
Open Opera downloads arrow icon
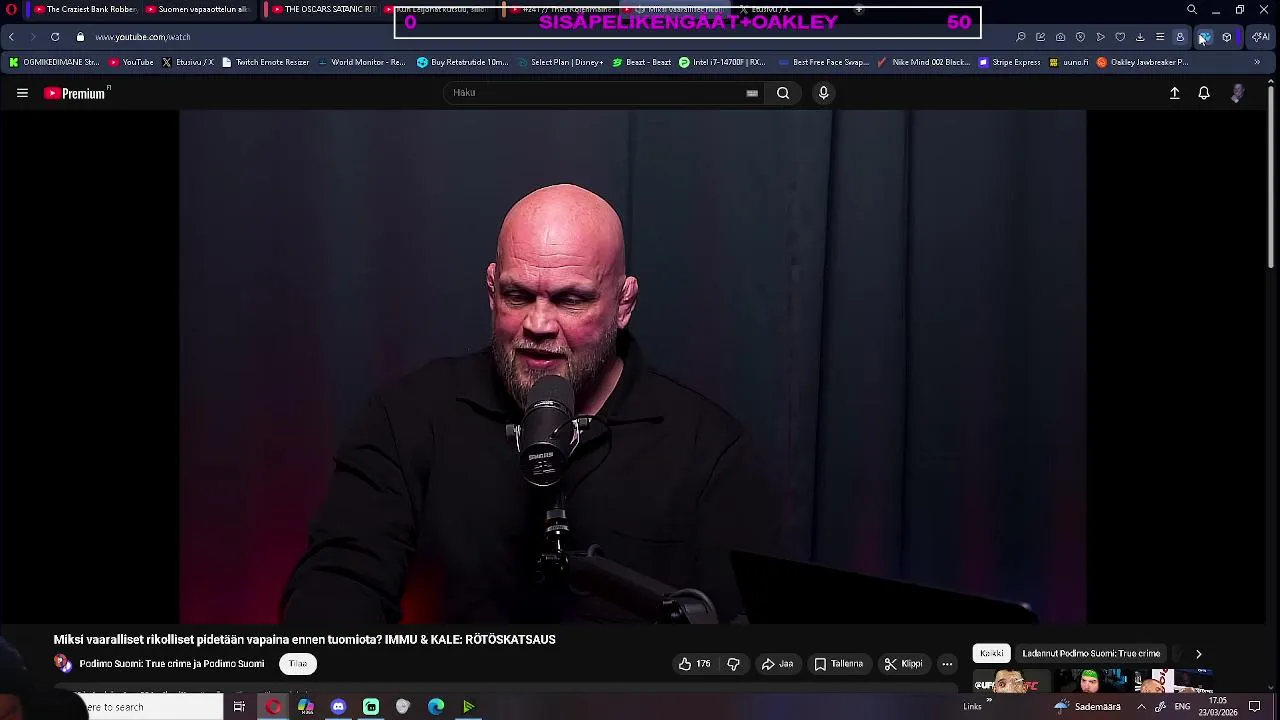point(1140,37)
